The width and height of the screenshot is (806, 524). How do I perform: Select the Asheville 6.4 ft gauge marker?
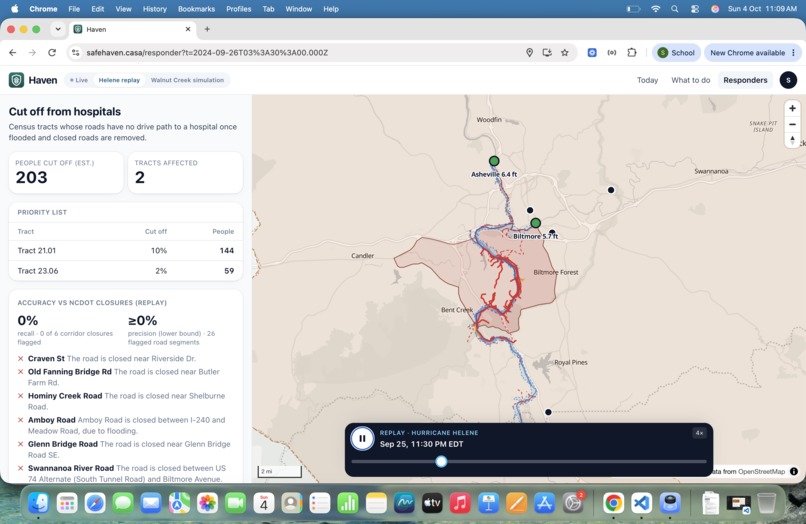[x=494, y=161]
